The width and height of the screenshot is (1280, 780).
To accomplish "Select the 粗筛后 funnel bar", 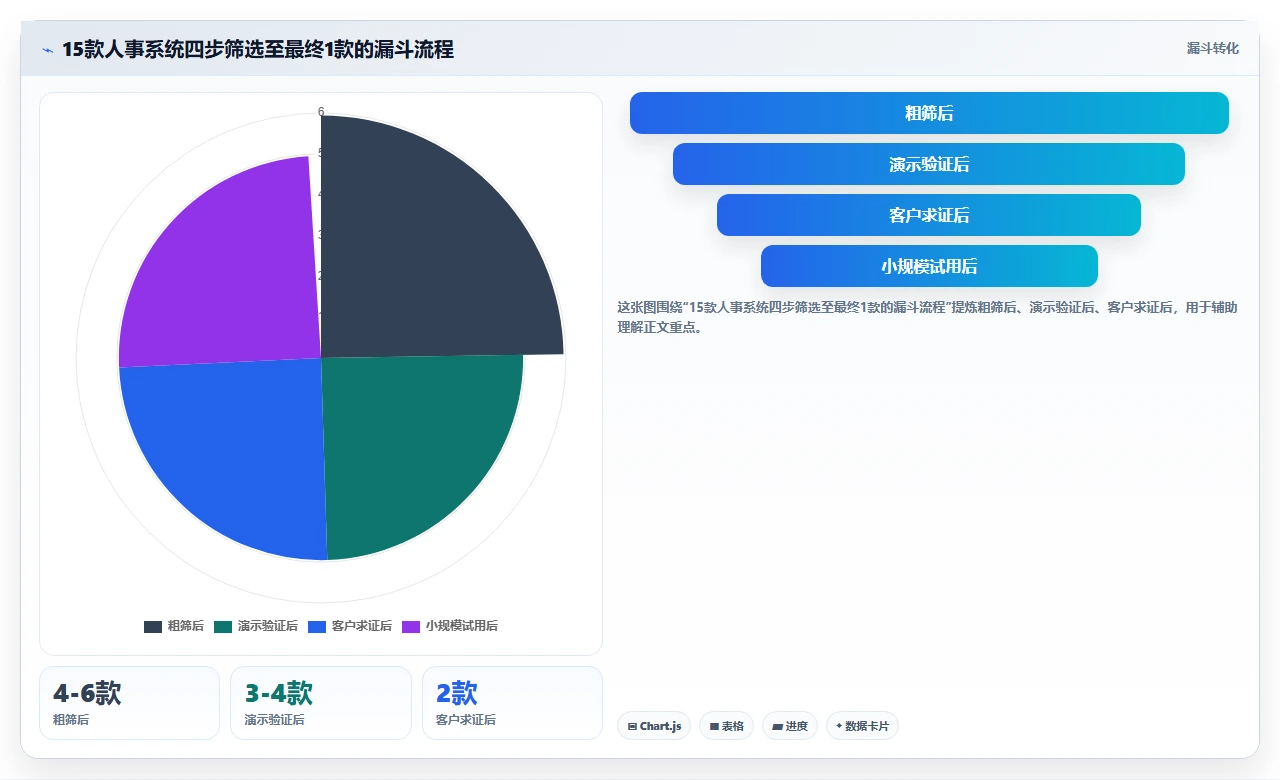I will point(929,113).
